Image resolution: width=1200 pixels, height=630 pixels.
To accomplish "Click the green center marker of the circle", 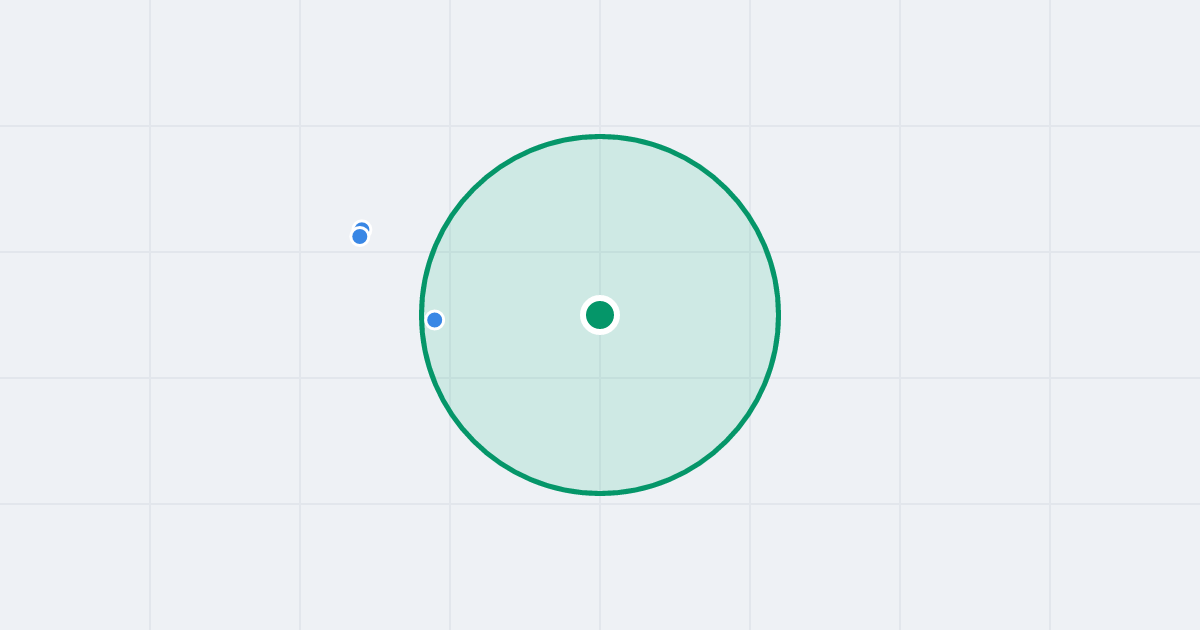I will click(x=600, y=315).
